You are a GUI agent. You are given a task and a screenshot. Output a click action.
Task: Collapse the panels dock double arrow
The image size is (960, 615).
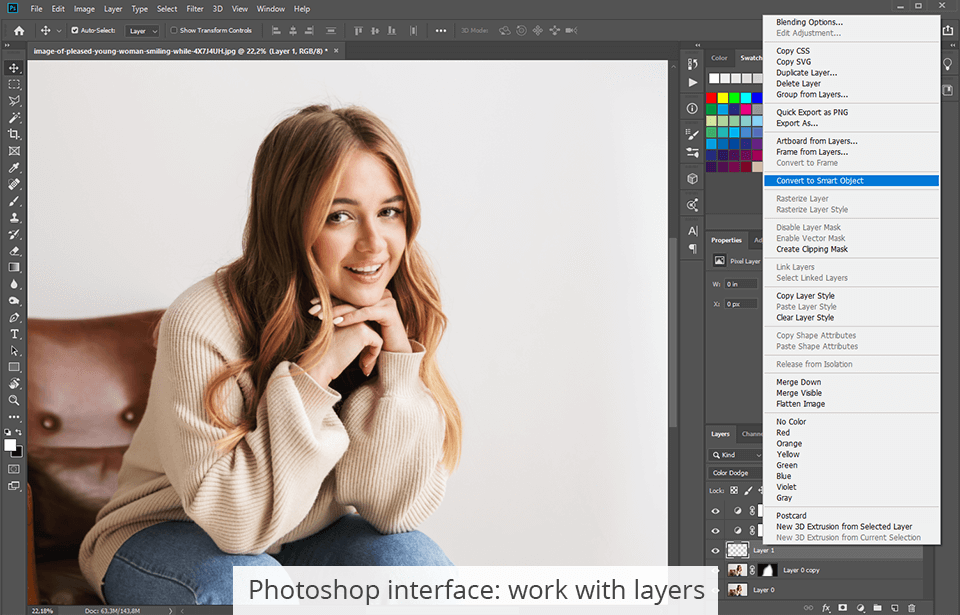697,45
